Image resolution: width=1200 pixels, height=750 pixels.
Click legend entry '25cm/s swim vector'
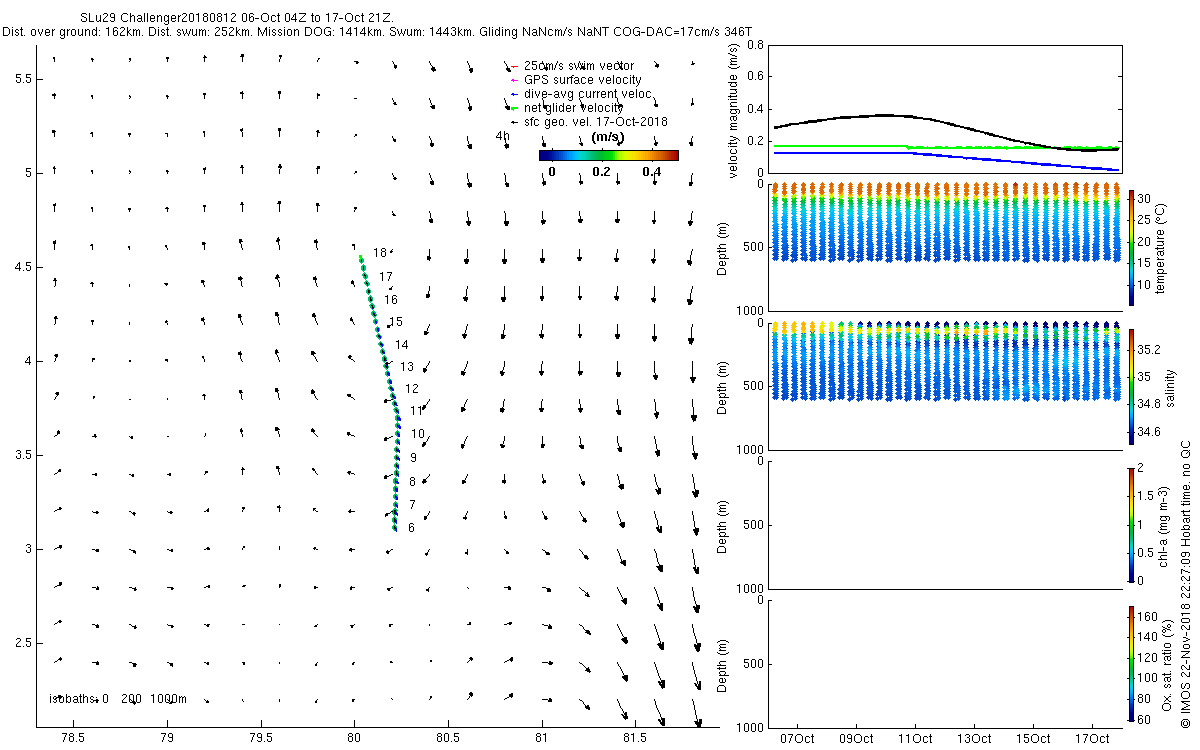[578, 66]
